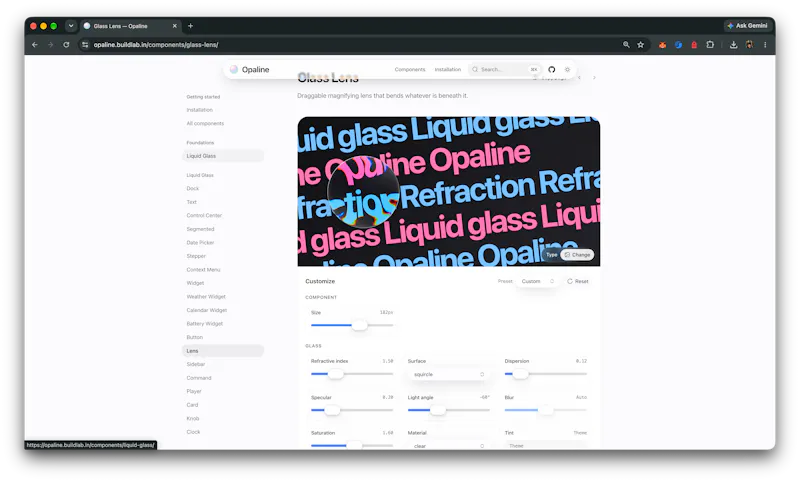The width and height of the screenshot is (800, 482).
Task: Open the Preset Custom dropdown
Action: pos(537,281)
